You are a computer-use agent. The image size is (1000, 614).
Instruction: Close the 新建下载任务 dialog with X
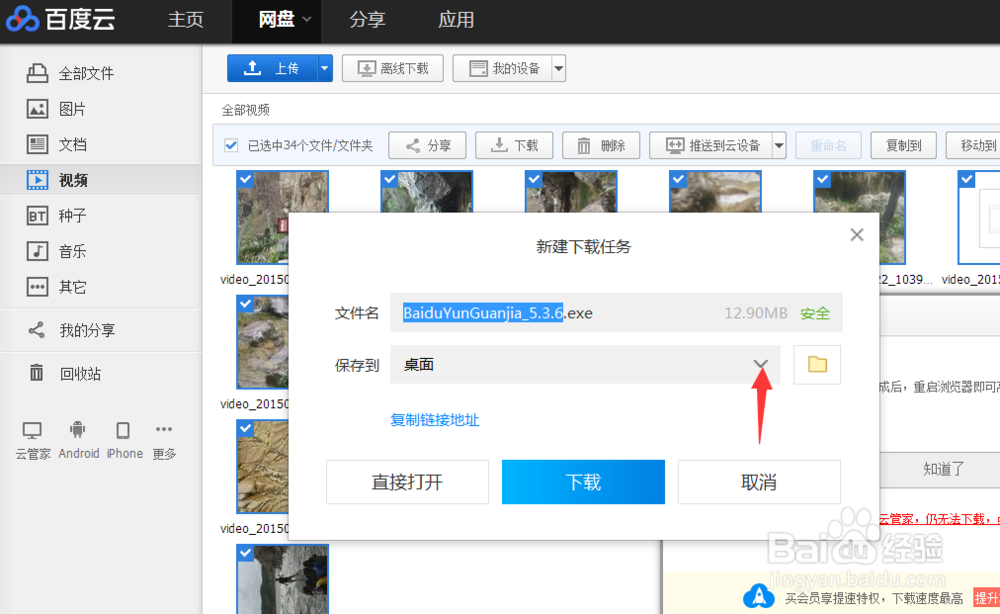coord(857,235)
